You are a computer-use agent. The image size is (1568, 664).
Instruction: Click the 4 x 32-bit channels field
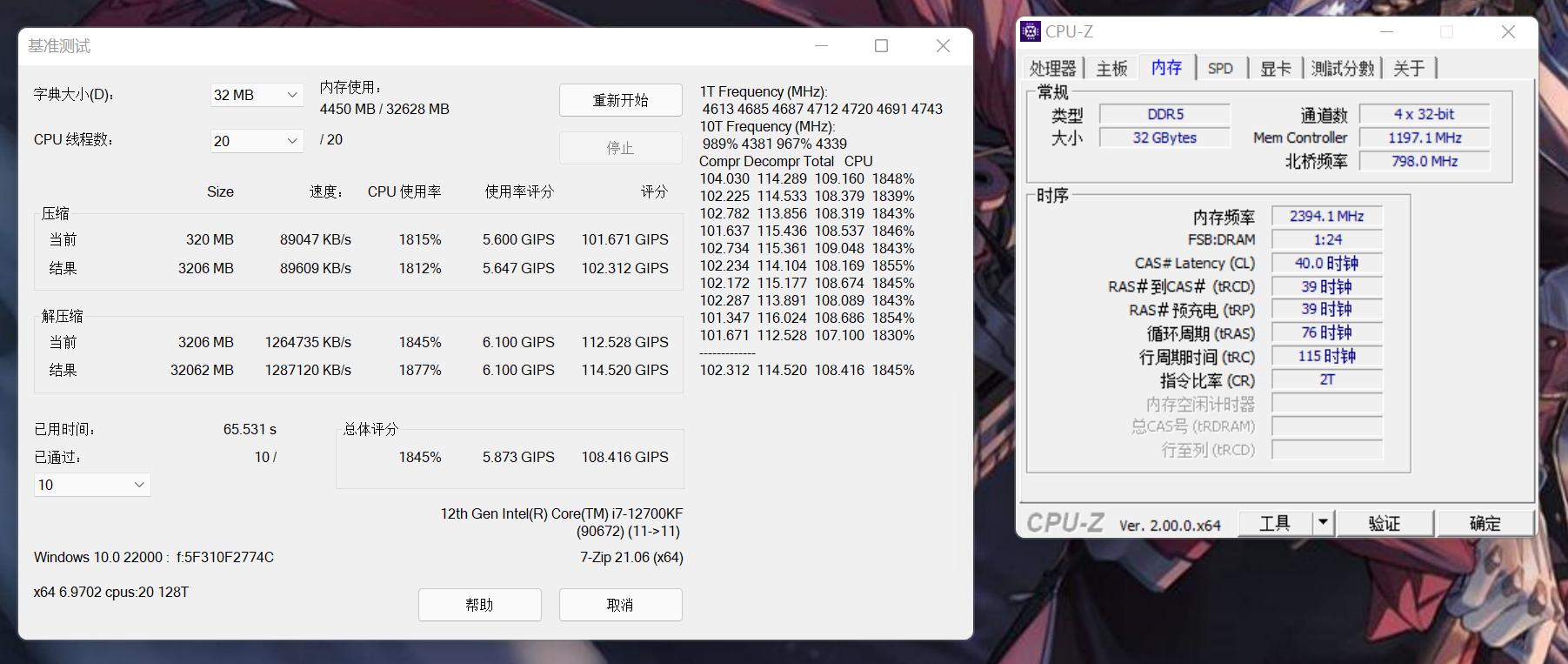pos(1425,114)
